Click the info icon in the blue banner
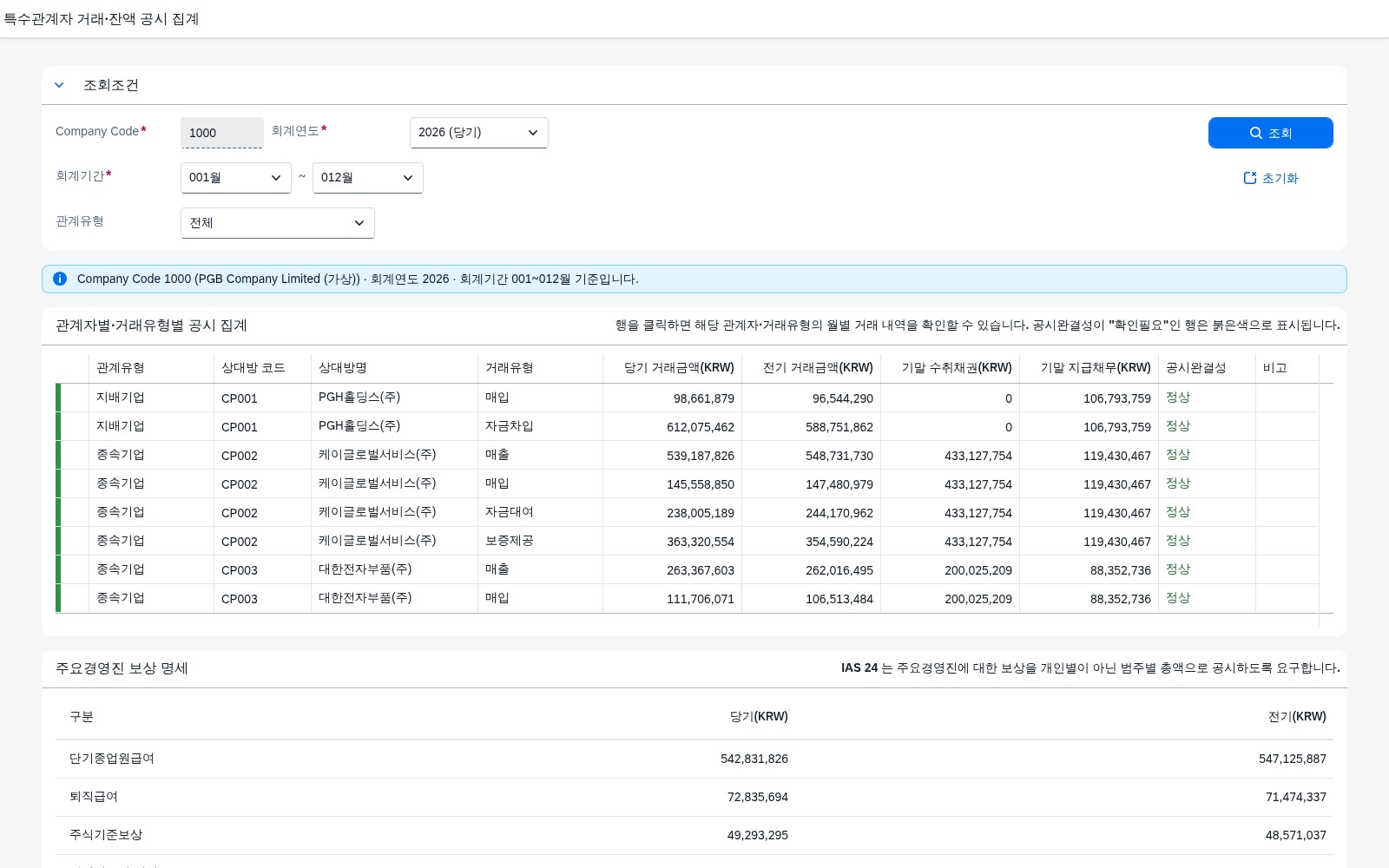The height and width of the screenshot is (868, 1389). tap(60, 279)
